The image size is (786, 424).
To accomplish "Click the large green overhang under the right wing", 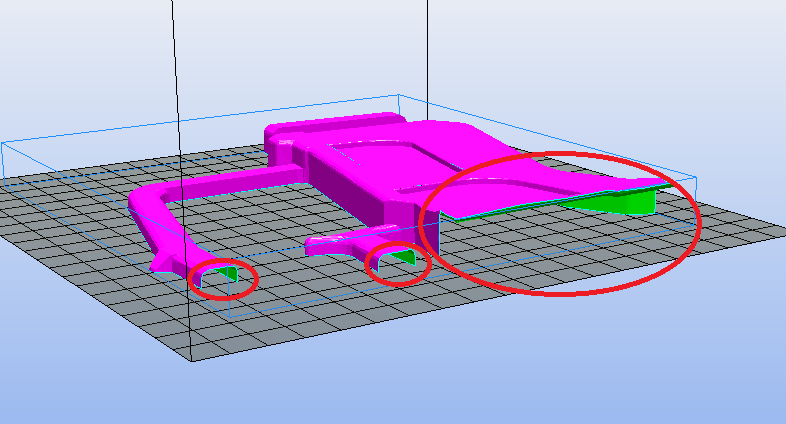I will 617,201.
